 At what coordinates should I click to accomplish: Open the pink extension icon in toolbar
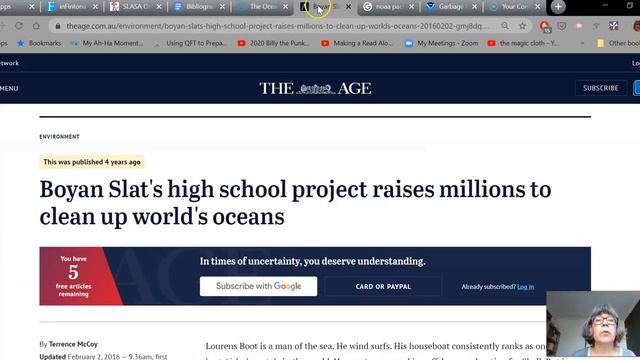click(579, 26)
